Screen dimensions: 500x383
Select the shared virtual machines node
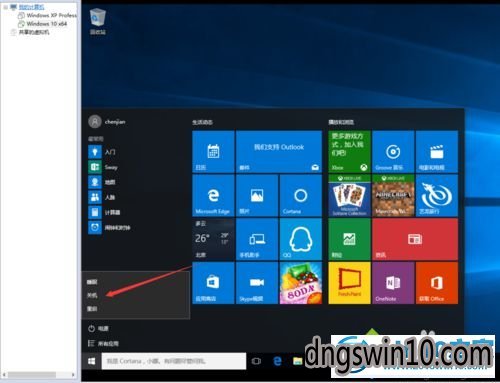[30, 32]
